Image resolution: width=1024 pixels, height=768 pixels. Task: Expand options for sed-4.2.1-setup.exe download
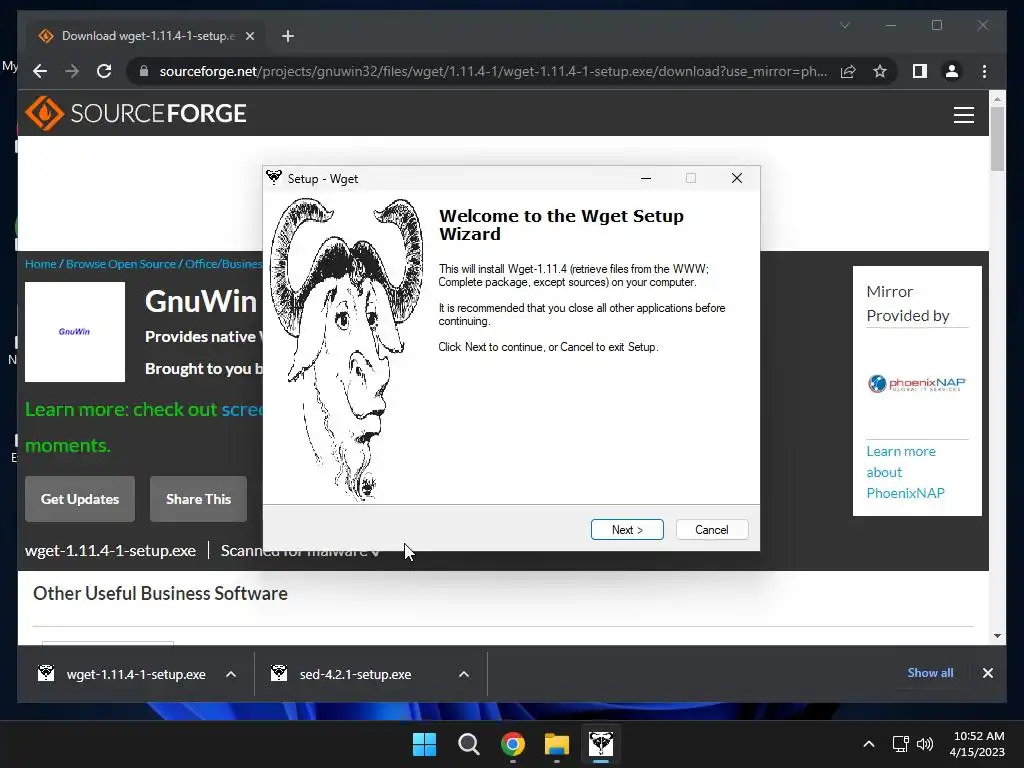point(464,674)
